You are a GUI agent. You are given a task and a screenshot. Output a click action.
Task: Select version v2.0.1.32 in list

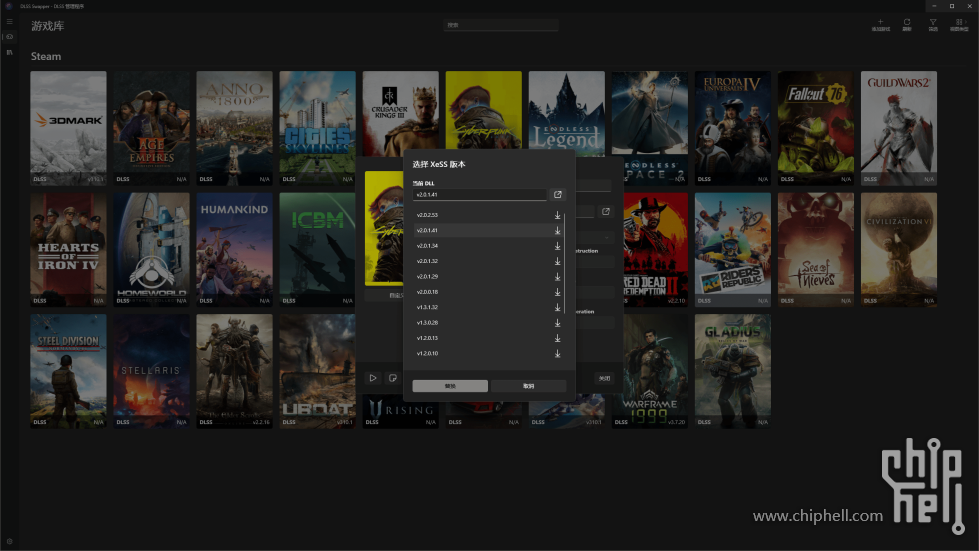[488, 261]
